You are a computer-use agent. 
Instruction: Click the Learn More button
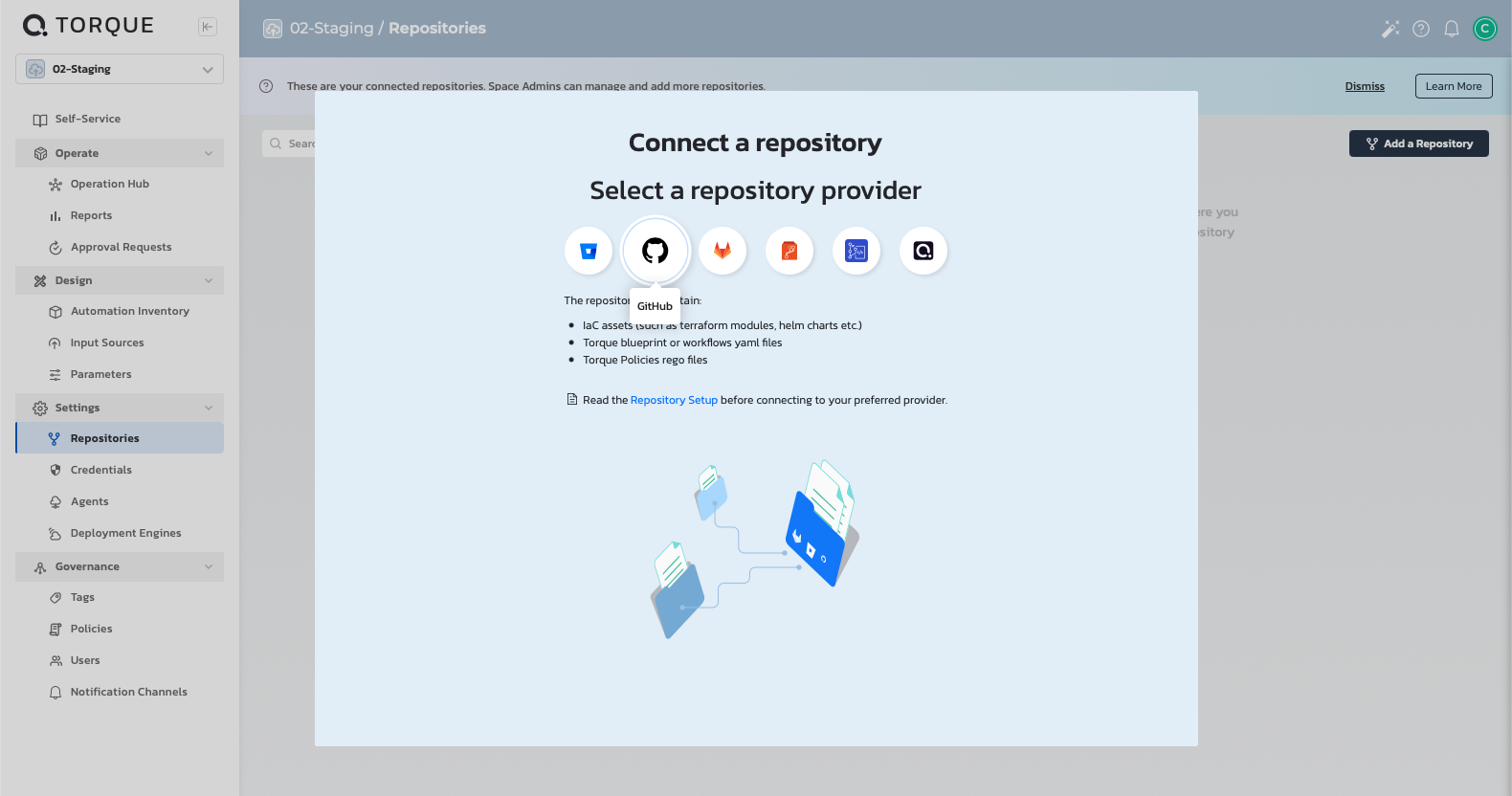point(1454,86)
